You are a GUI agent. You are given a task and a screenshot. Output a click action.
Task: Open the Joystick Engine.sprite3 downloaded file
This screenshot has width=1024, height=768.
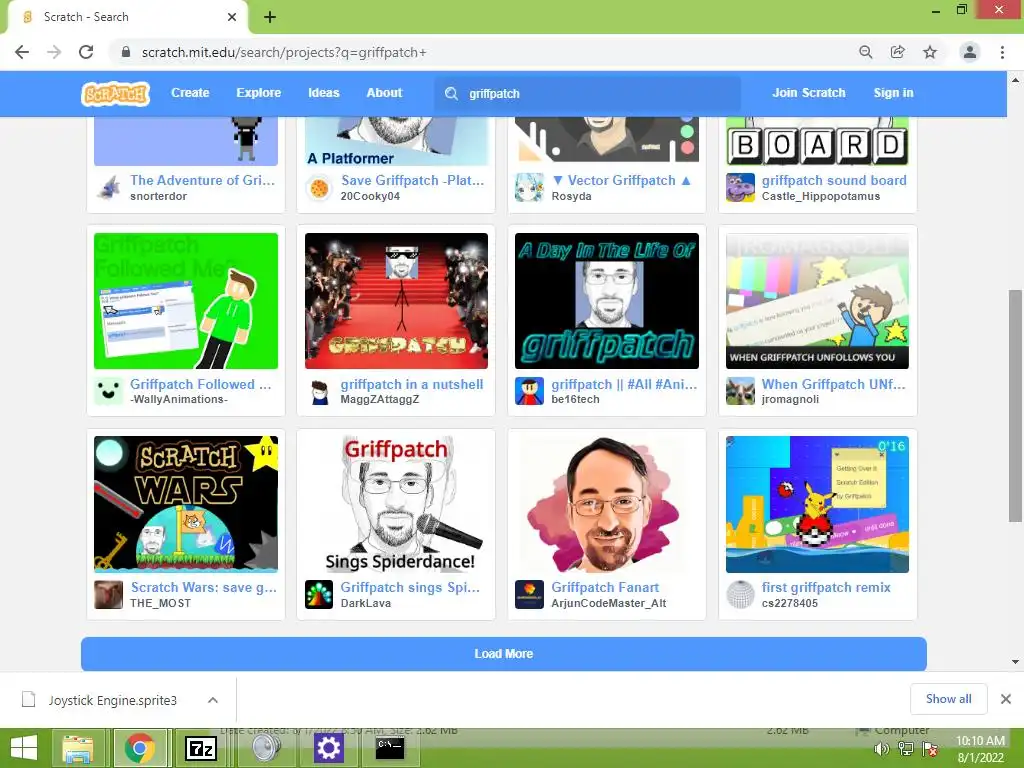pyautogui.click(x=112, y=700)
